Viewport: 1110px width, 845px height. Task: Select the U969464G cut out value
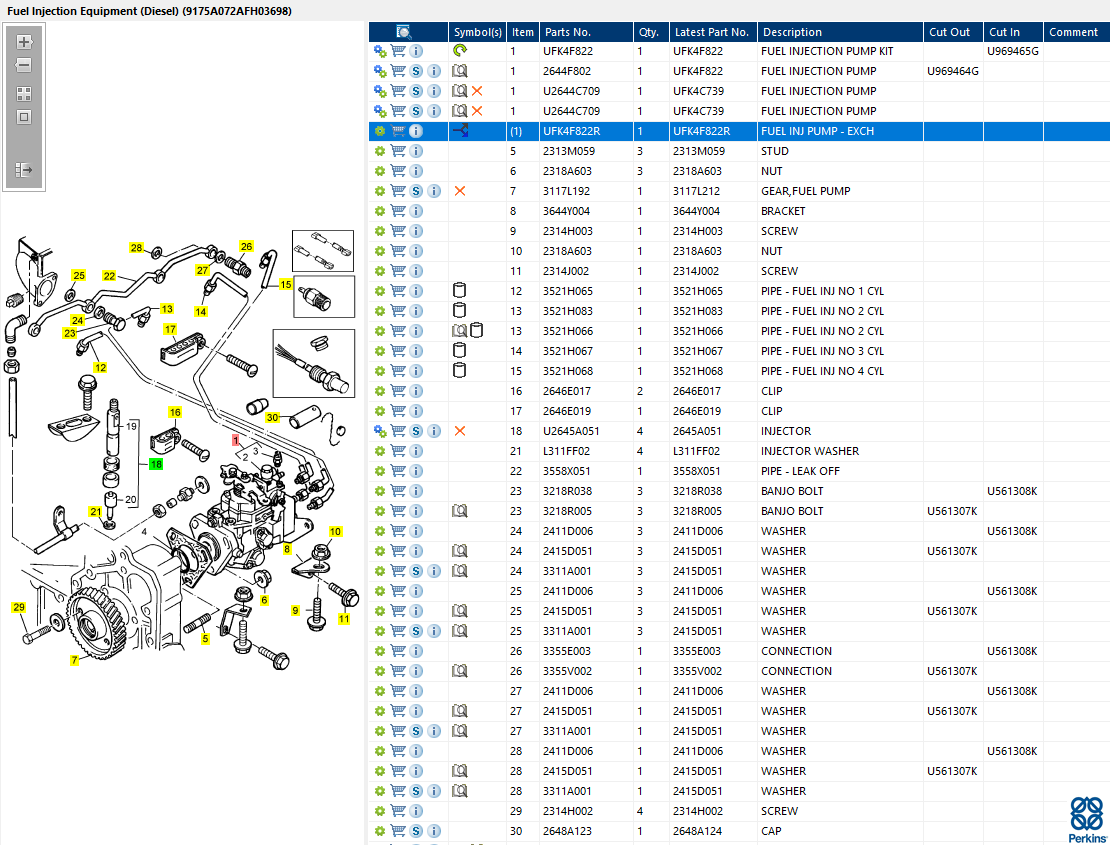[x=952, y=71]
